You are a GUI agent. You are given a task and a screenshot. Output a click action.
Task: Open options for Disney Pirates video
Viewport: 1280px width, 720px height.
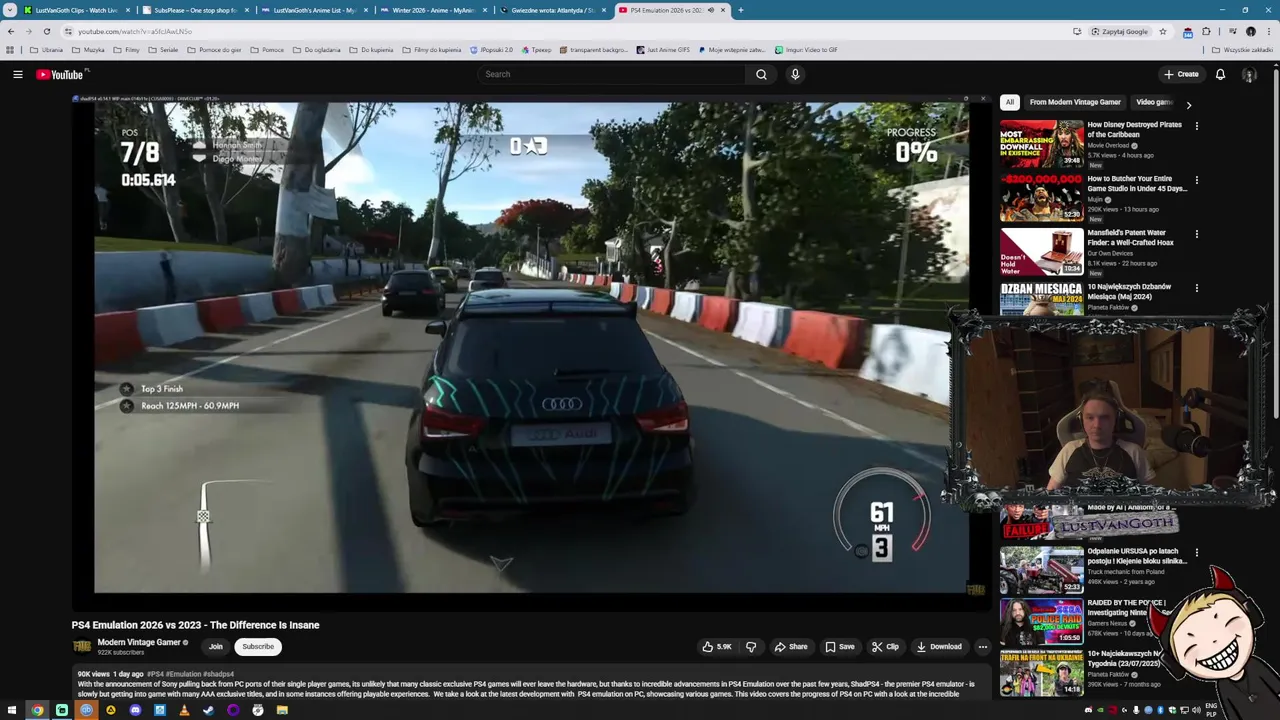[x=1196, y=126]
